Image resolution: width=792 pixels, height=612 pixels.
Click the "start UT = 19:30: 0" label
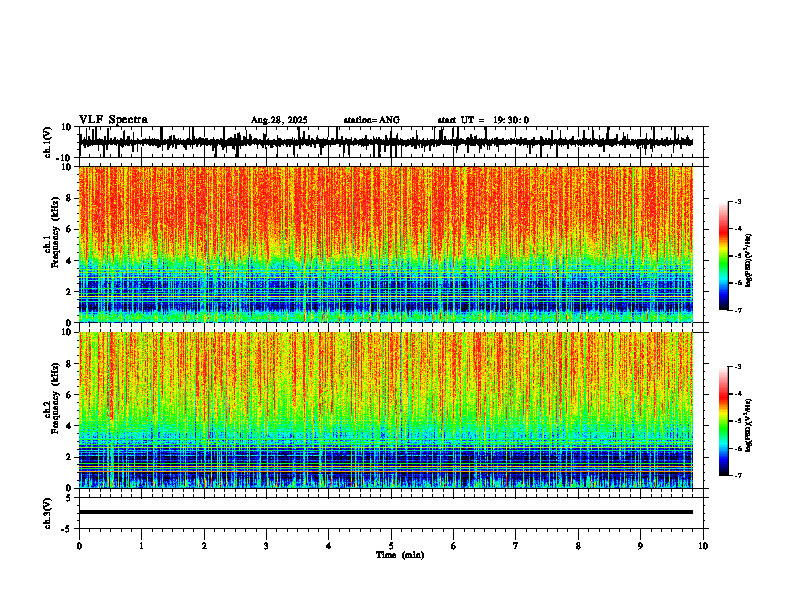pyautogui.click(x=483, y=120)
